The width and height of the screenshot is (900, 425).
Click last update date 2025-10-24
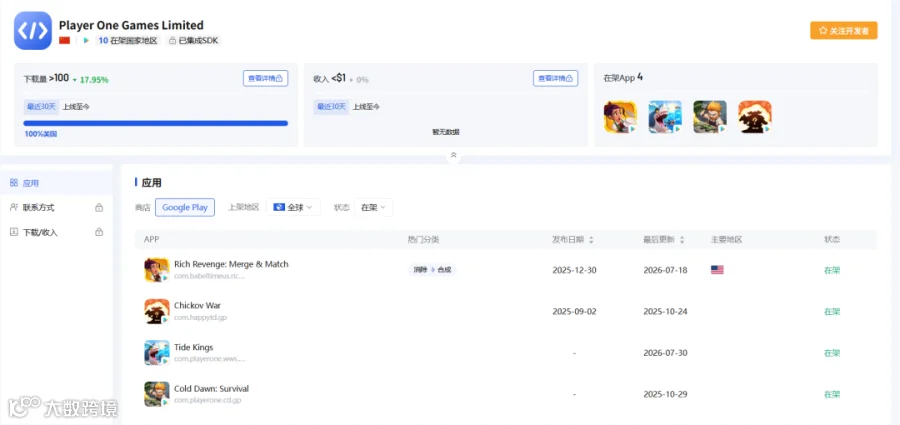[665, 311]
